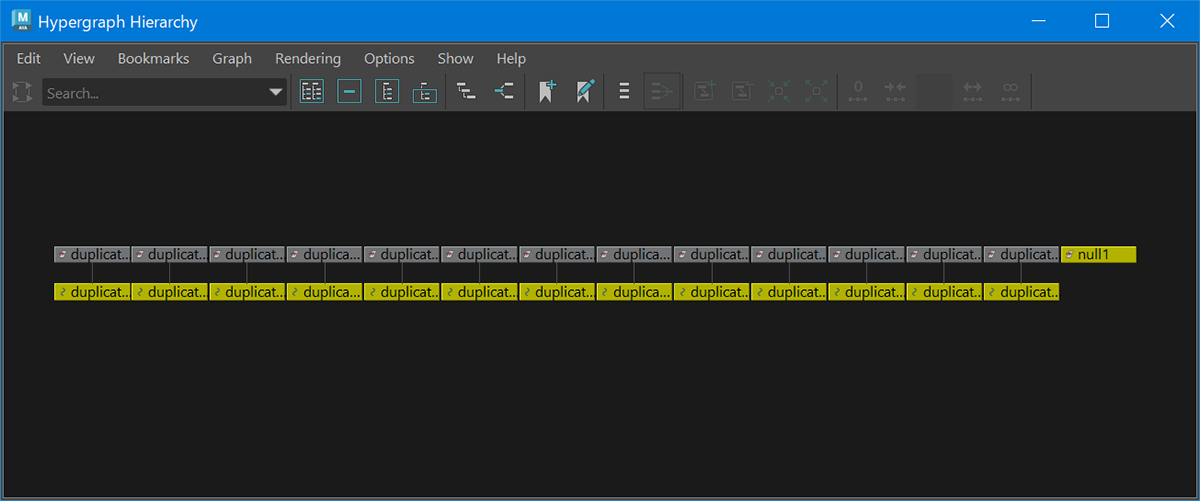Click the Frame Branch icon
This screenshot has width=1200, height=501.
coord(425,92)
